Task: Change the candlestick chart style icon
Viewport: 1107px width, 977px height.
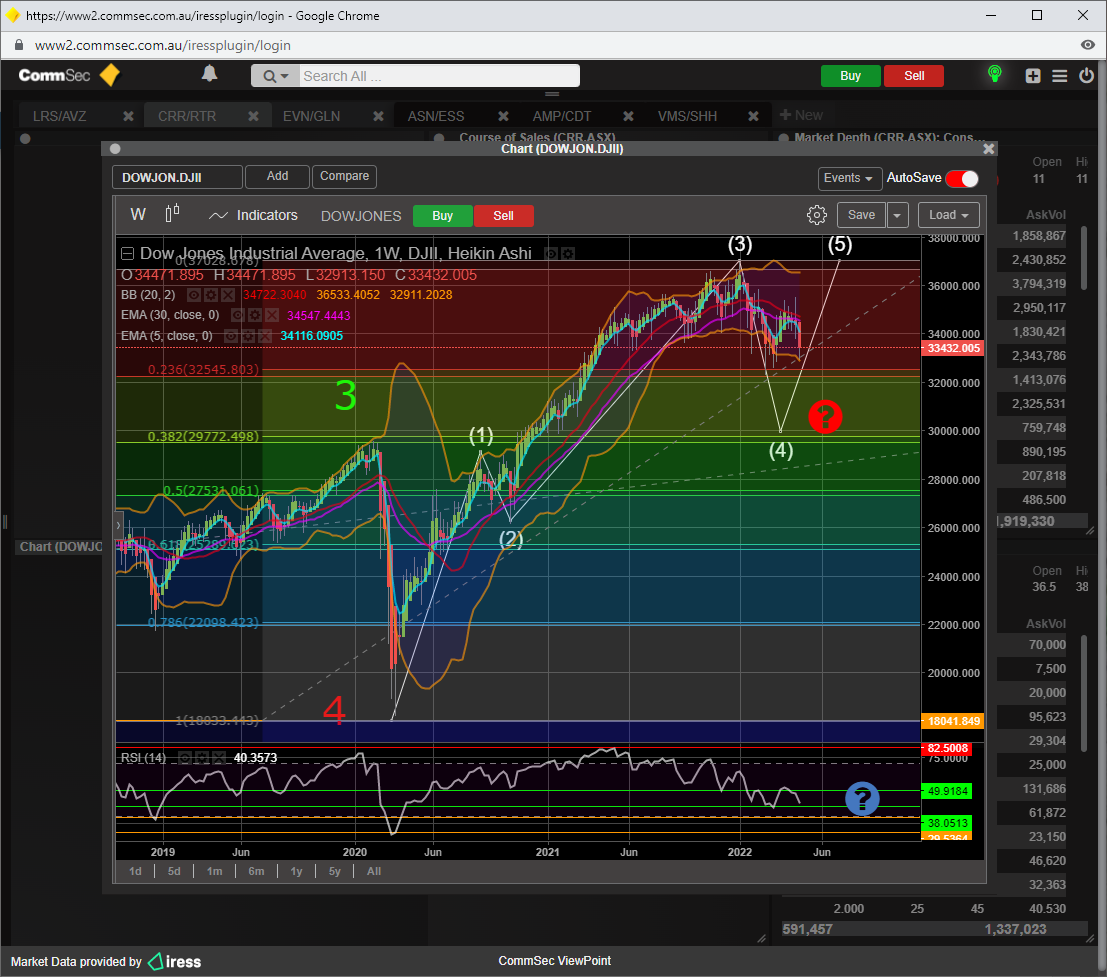Action: point(172,213)
